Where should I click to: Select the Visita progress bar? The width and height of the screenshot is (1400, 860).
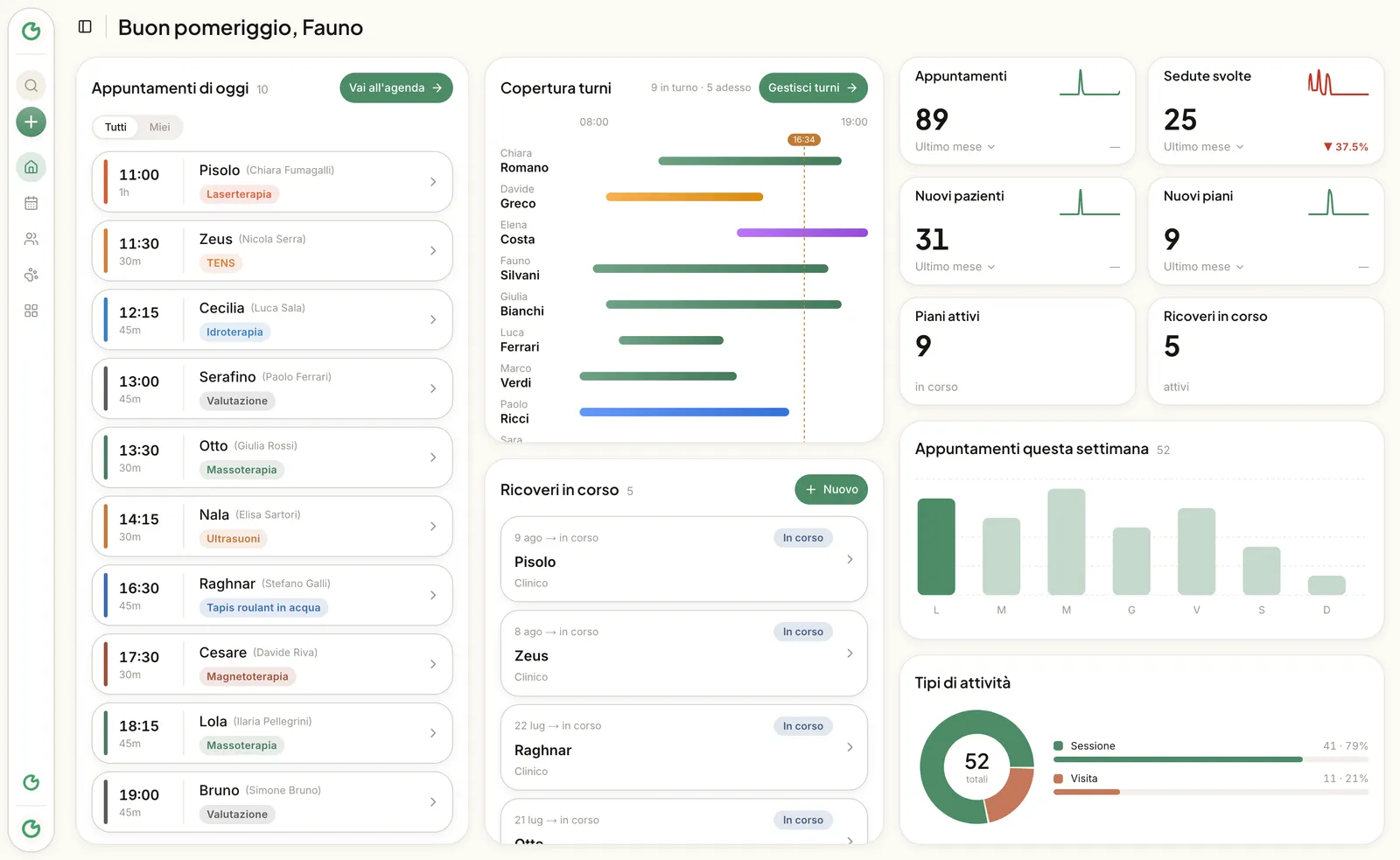[1211, 792]
